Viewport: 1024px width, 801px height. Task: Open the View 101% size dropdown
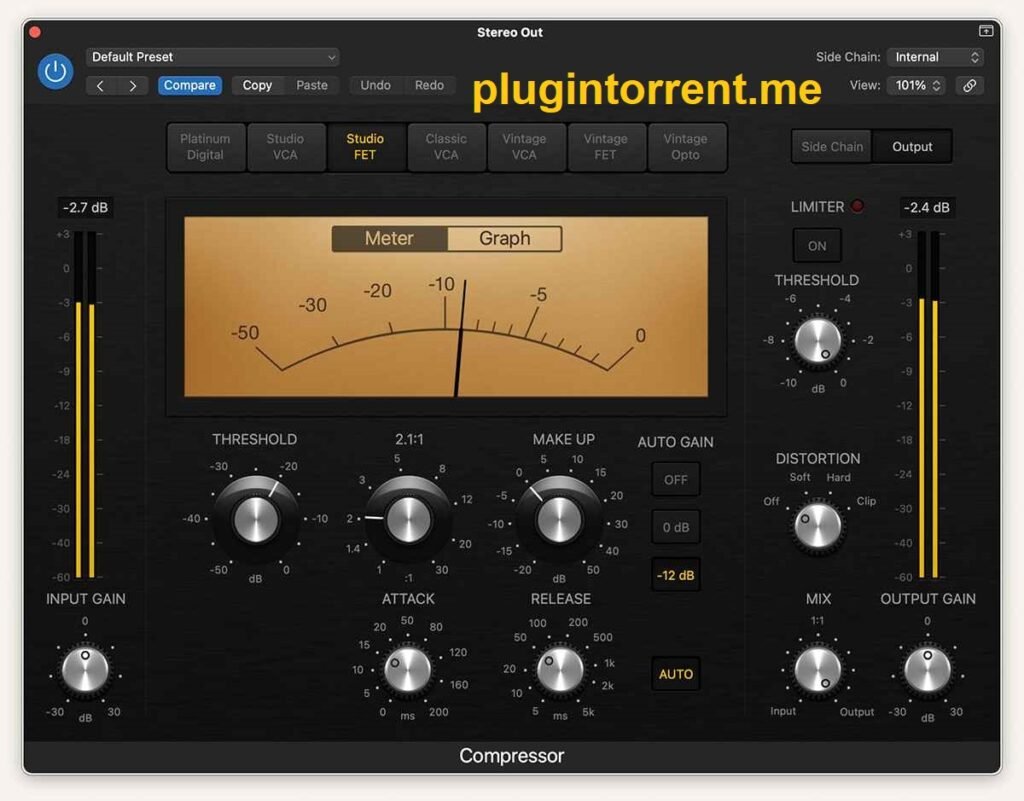[917, 86]
